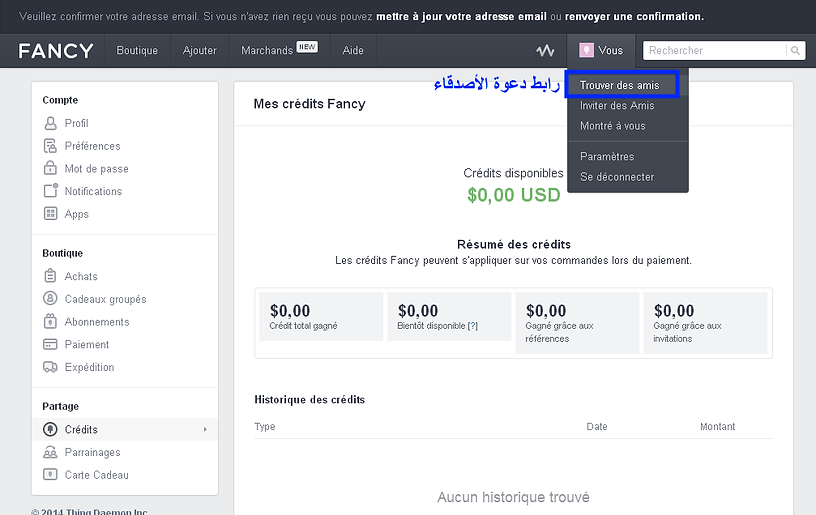Image resolution: width=816 pixels, height=515 pixels.
Task: Open the activity pulse icon in header
Action: coord(545,51)
